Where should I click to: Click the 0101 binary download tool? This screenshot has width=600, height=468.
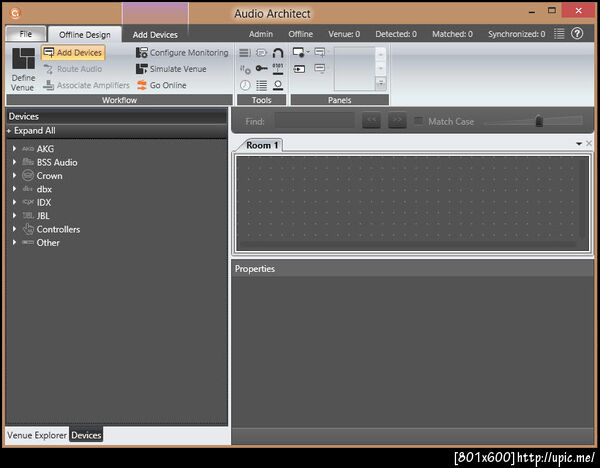click(278, 69)
